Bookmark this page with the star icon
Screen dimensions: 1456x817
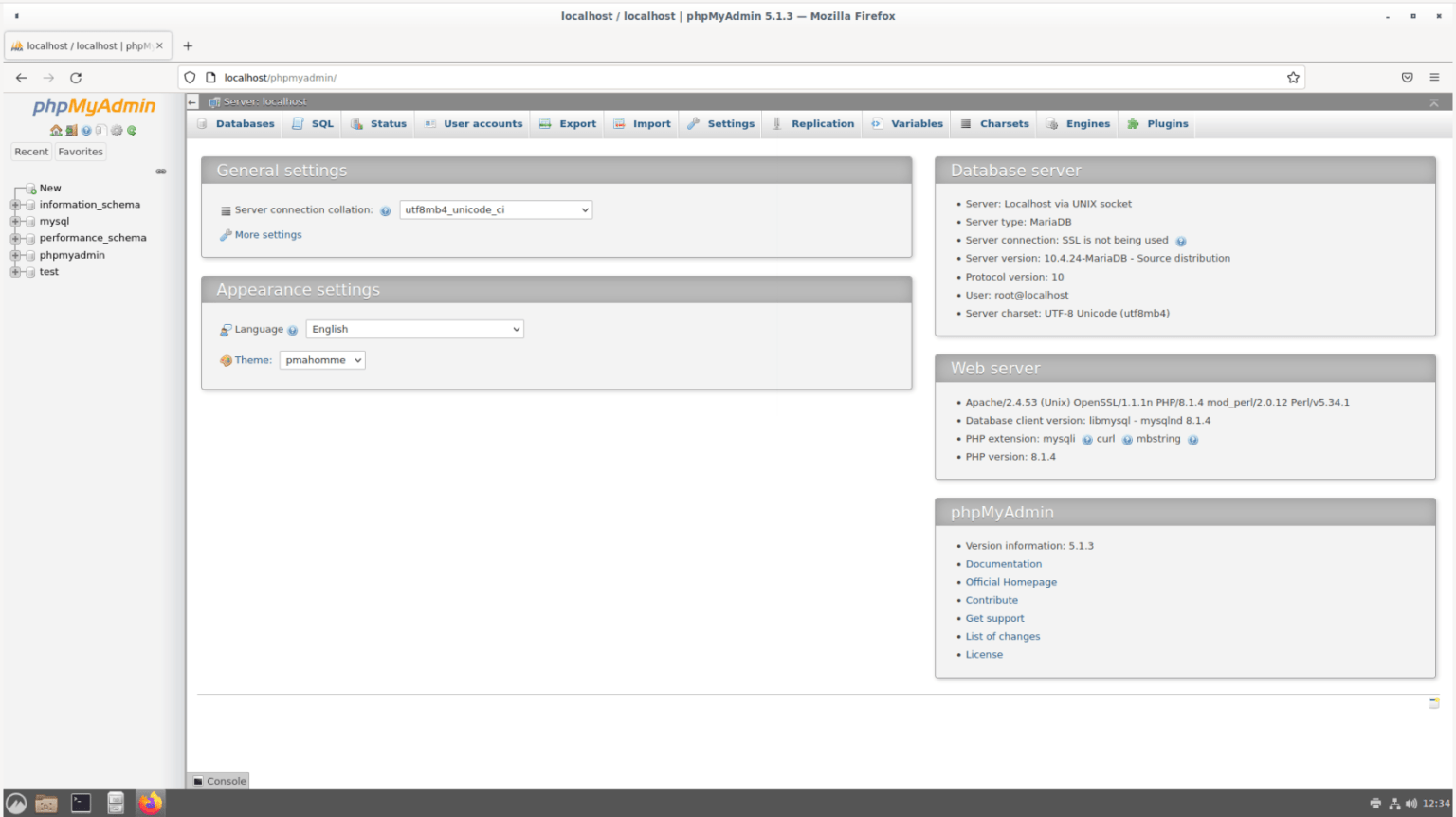(x=1293, y=78)
